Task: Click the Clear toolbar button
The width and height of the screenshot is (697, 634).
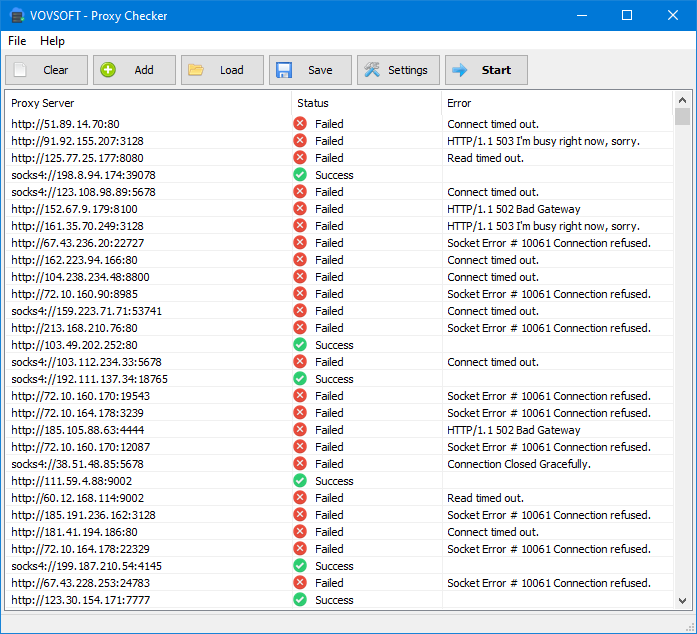Action: click(46, 70)
